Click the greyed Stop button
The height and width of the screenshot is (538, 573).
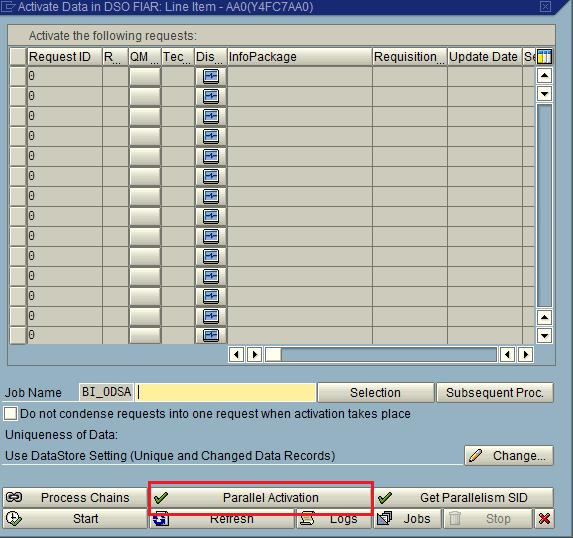tap(488, 519)
